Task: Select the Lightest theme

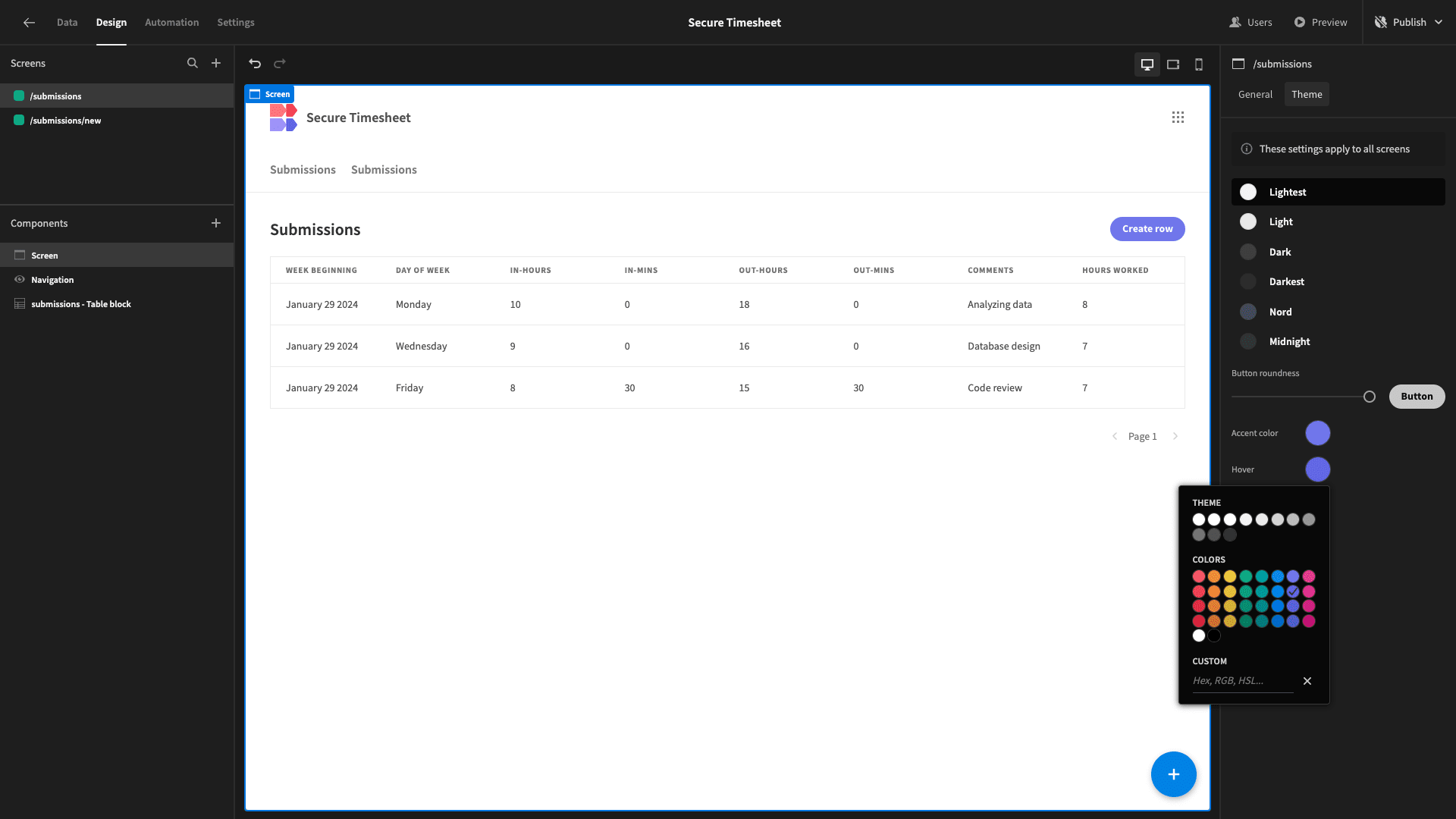Action: (x=1338, y=192)
